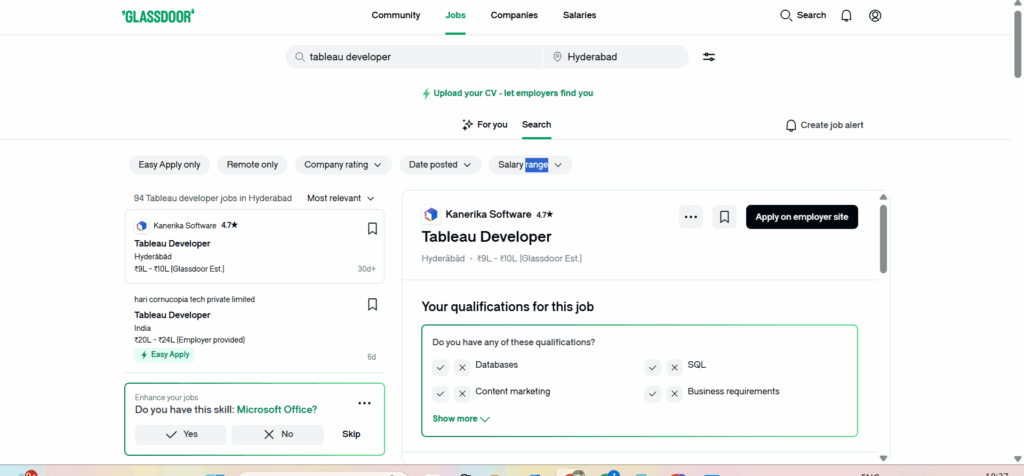Save job with bookmark in detail pane
This screenshot has width=1024, height=476.
[x=724, y=217]
